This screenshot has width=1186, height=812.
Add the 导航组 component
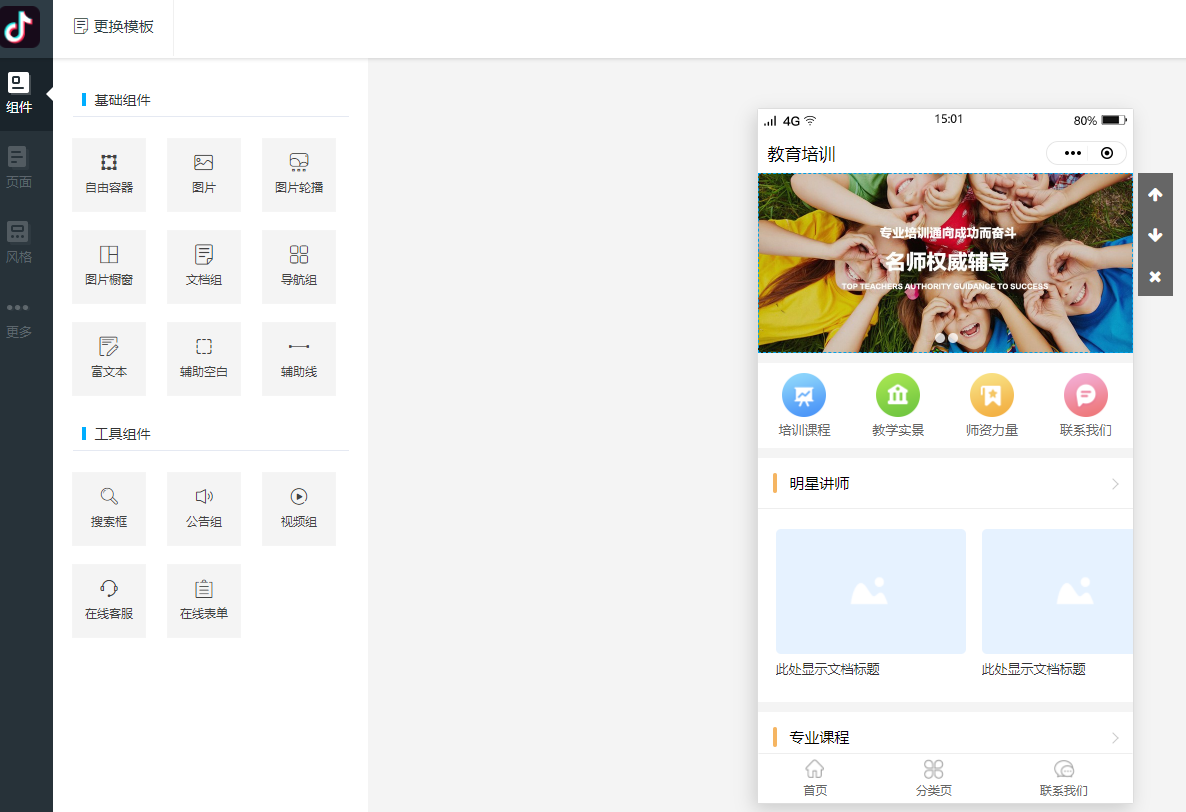point(299,267)
